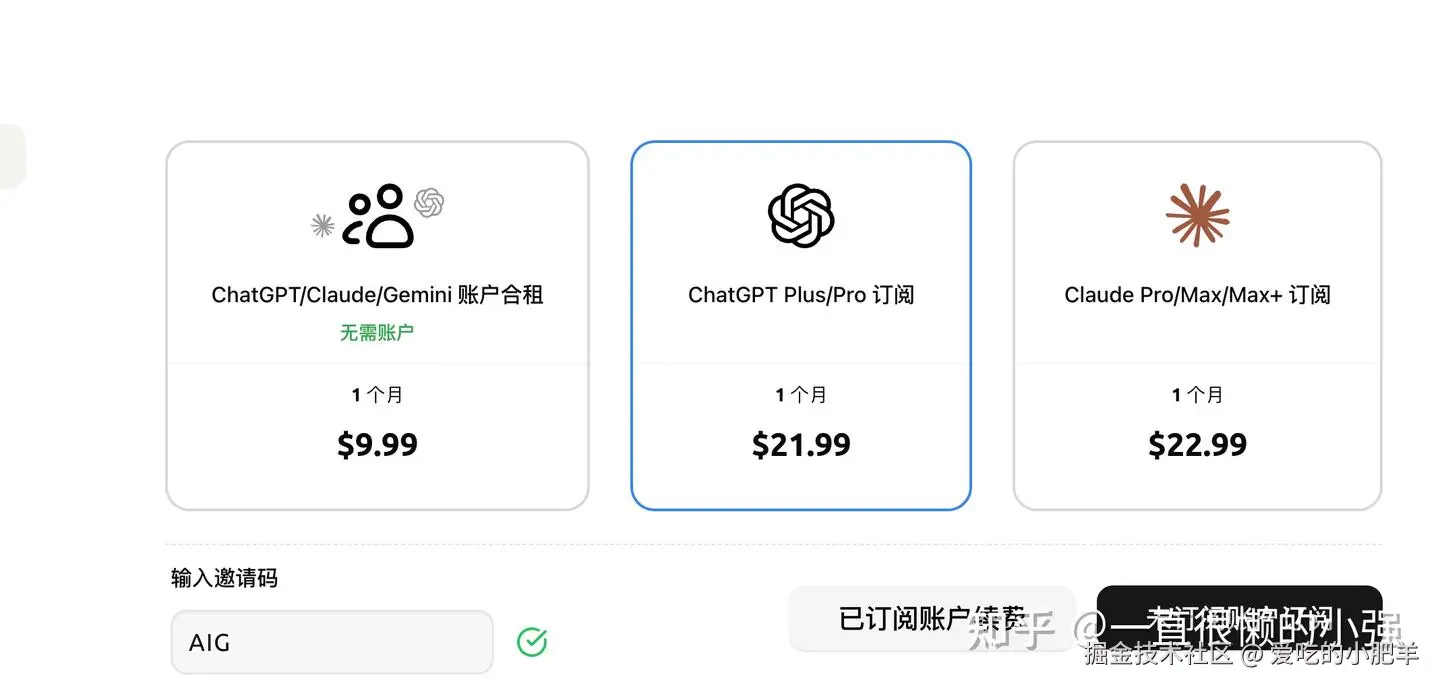Click the small gray ChatGPT logo icon
Viewport: 1440px width, 688px height.
click(x=429, y=202)
